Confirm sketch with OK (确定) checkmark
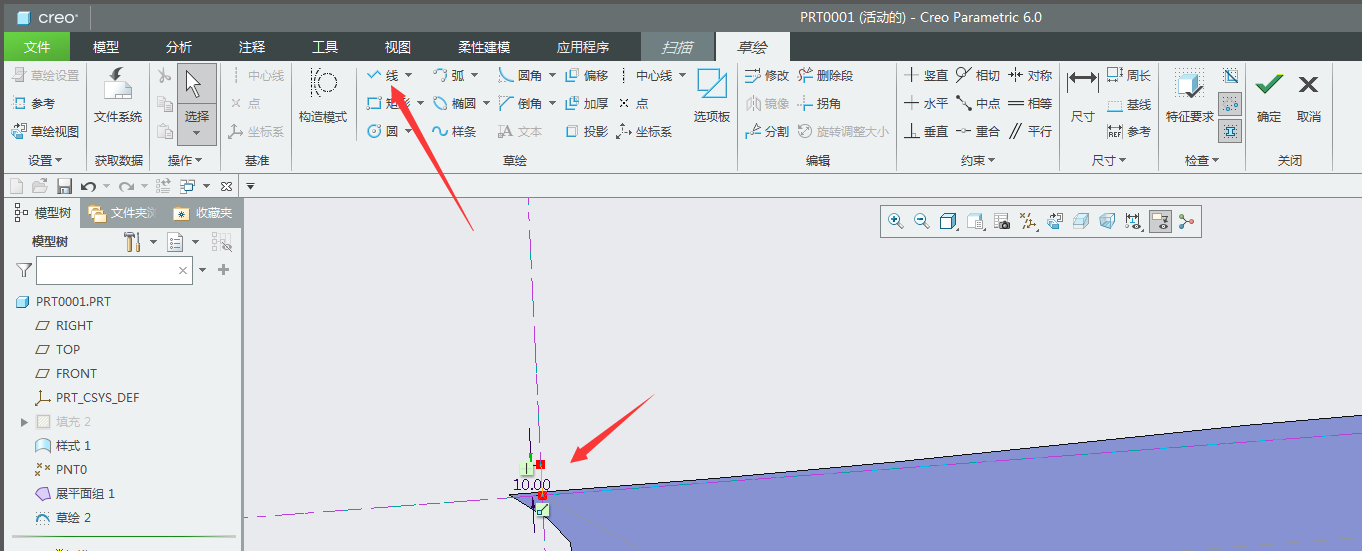This screenshot has height=551, width=1362. [x=1269, y=96]
